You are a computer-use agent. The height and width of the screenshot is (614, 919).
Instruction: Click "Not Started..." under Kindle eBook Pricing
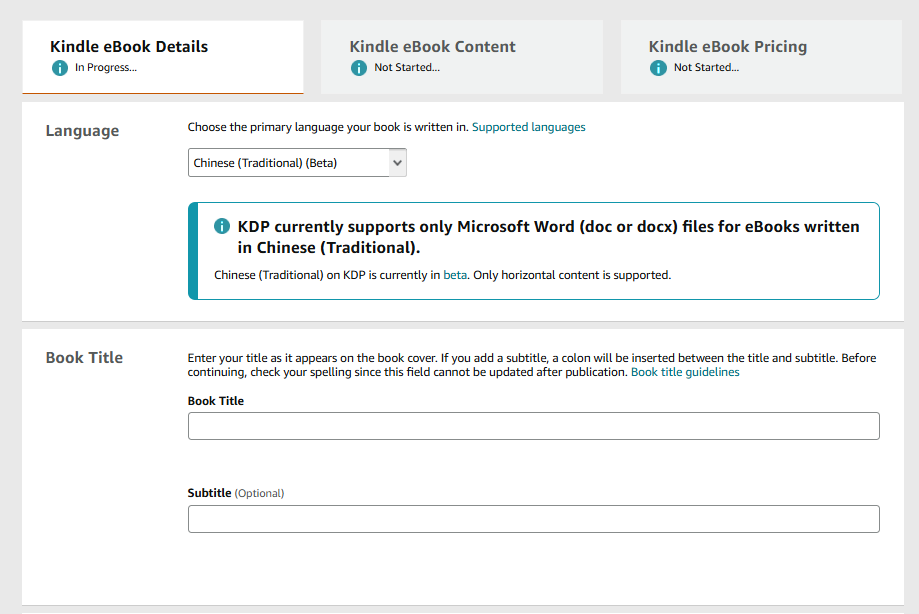[x=706, y=68]
